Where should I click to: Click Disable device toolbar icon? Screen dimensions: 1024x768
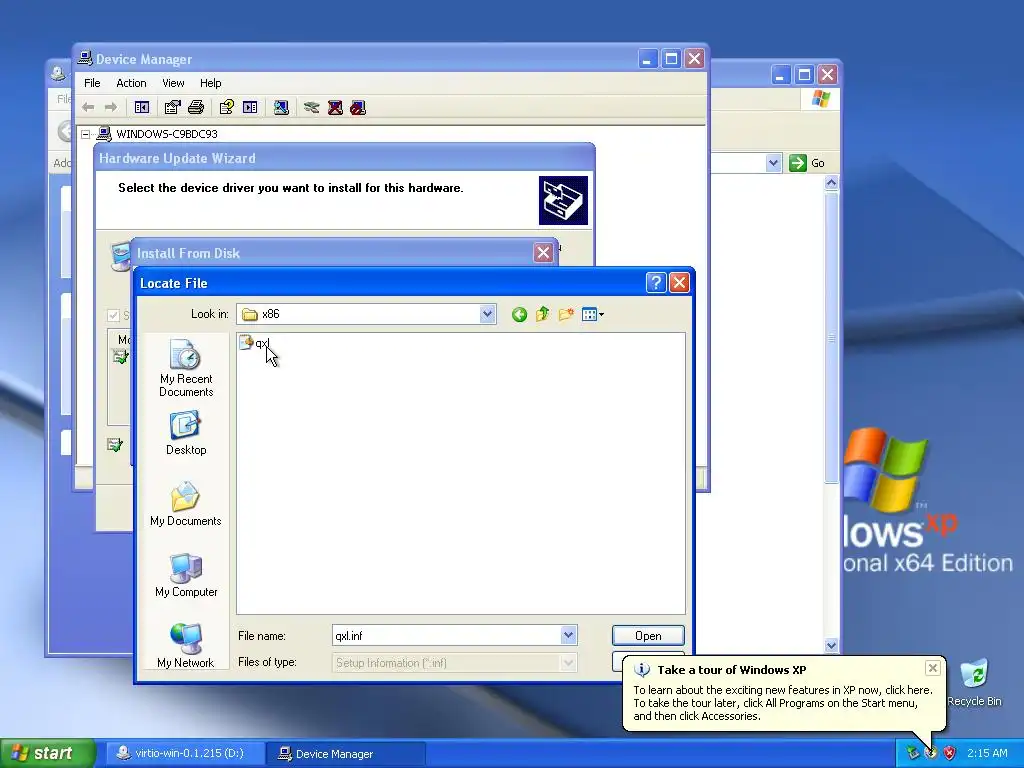click(x=358, y=107)
